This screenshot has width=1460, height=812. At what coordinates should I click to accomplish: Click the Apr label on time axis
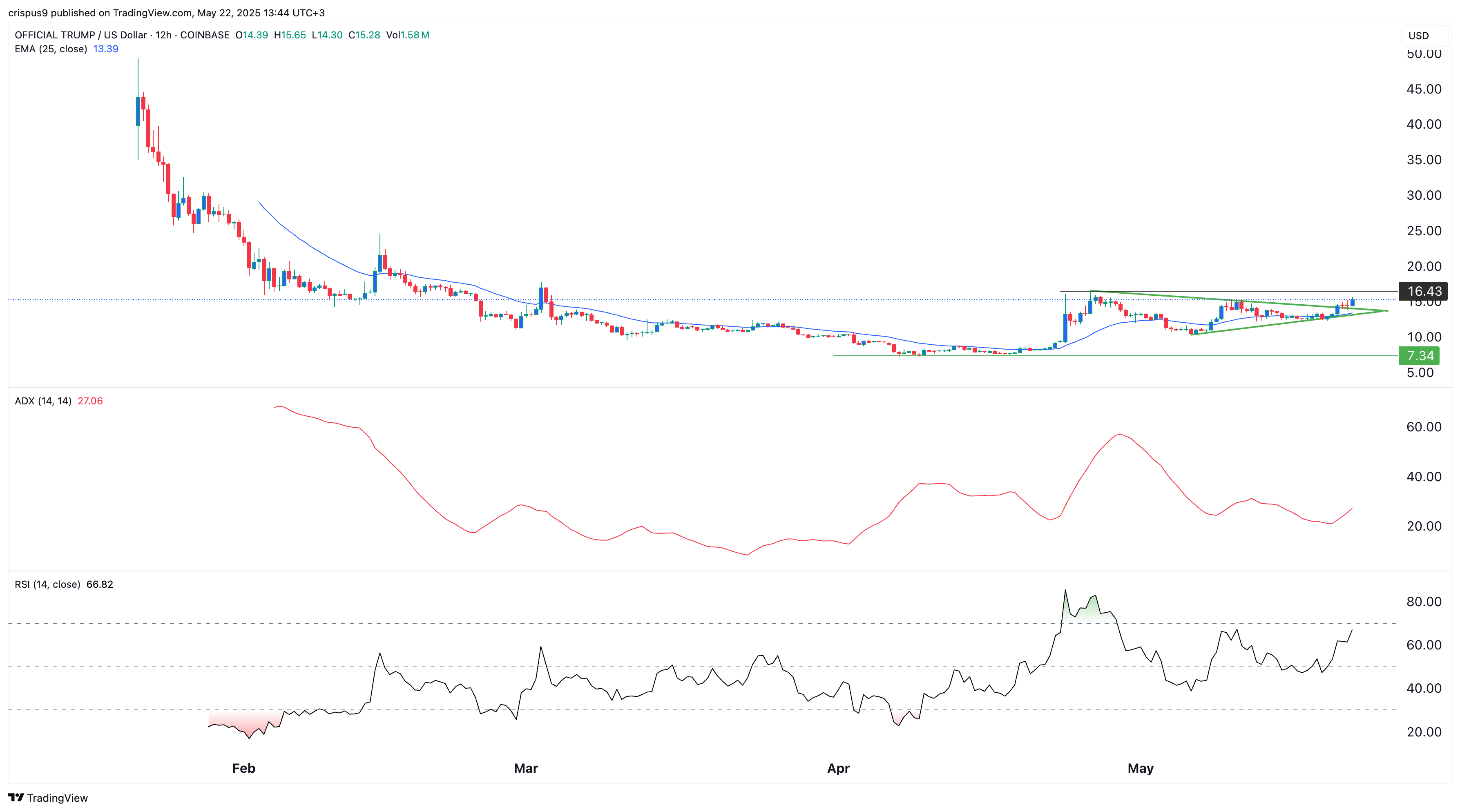838,768
